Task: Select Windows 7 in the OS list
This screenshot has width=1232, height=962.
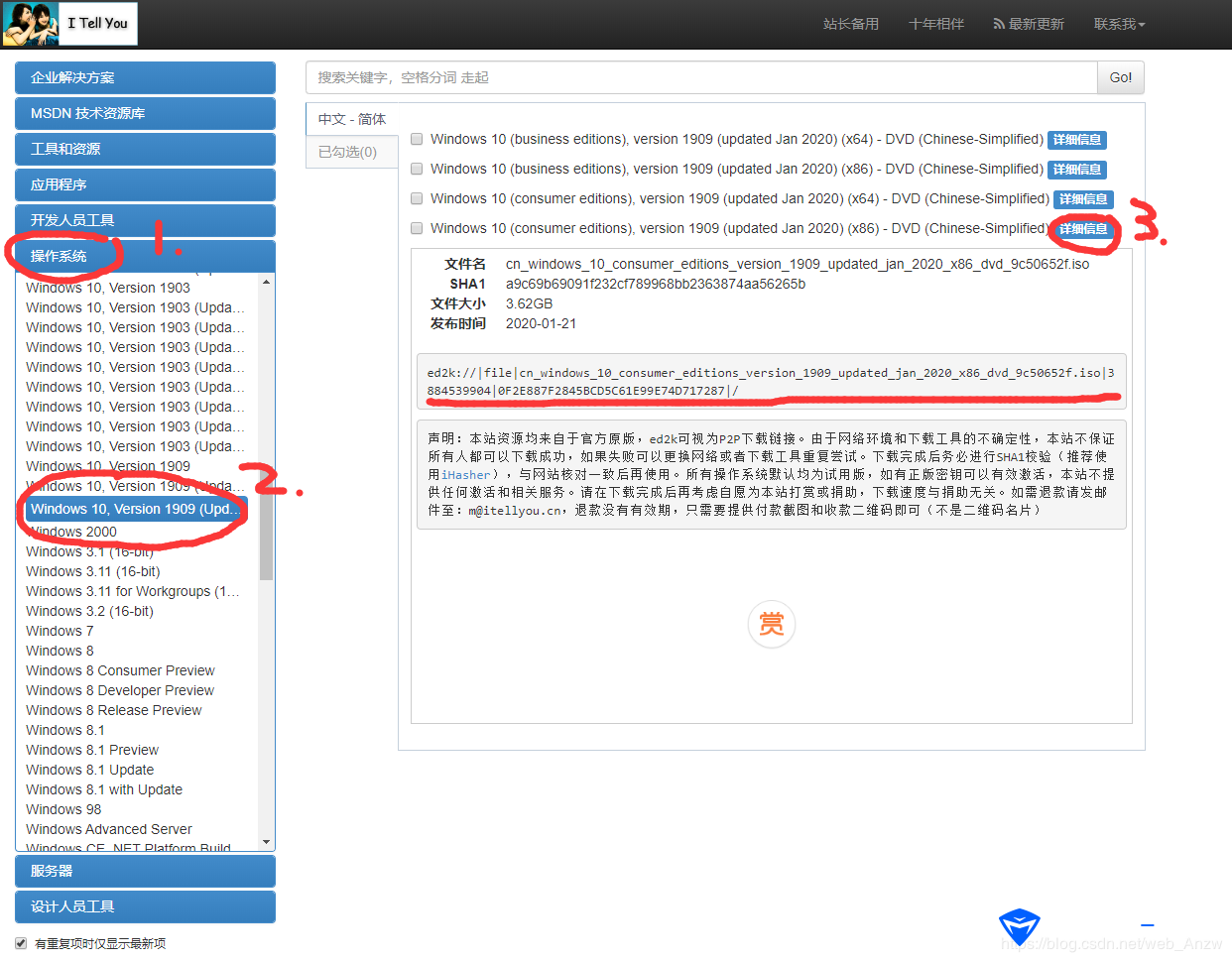Action: coord(60,631)
